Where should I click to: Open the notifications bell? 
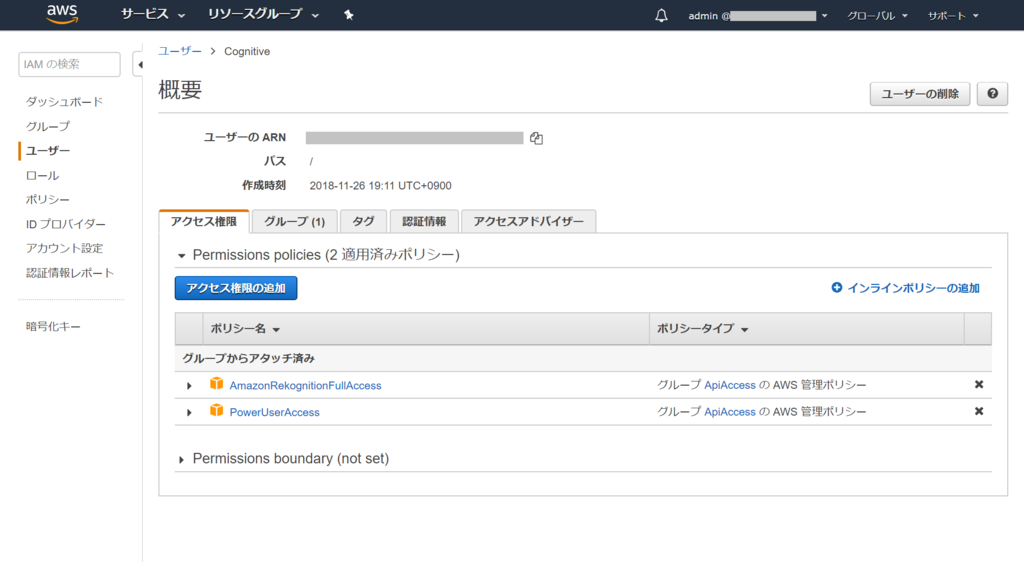(661, 15)
